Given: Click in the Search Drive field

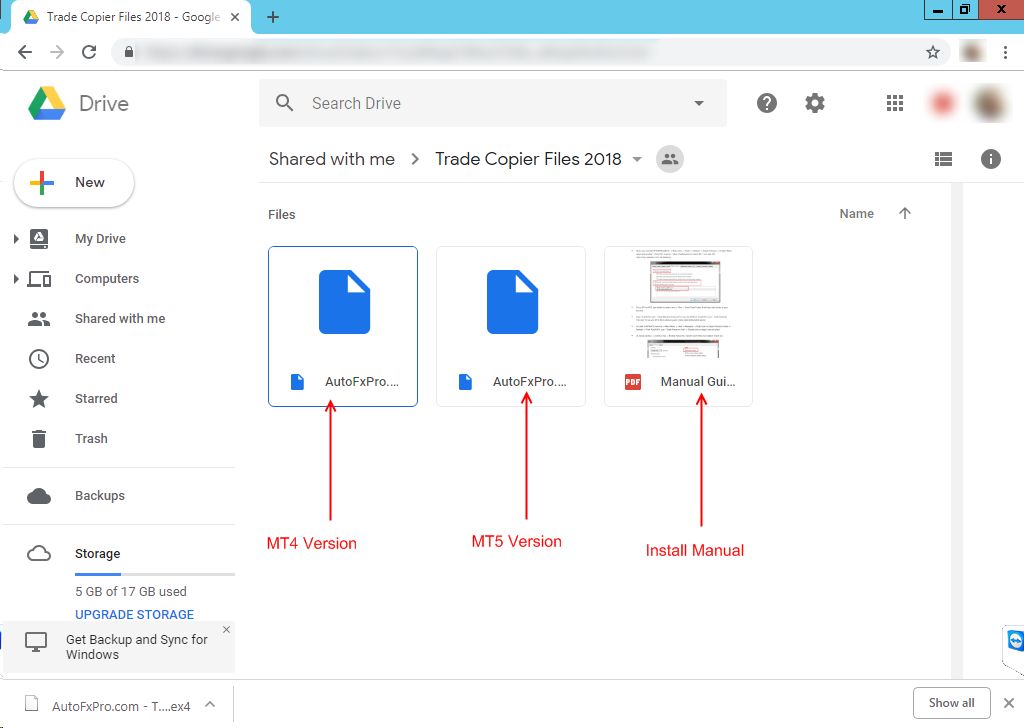Looking at the screenshot, I should (x=490, y=103).
